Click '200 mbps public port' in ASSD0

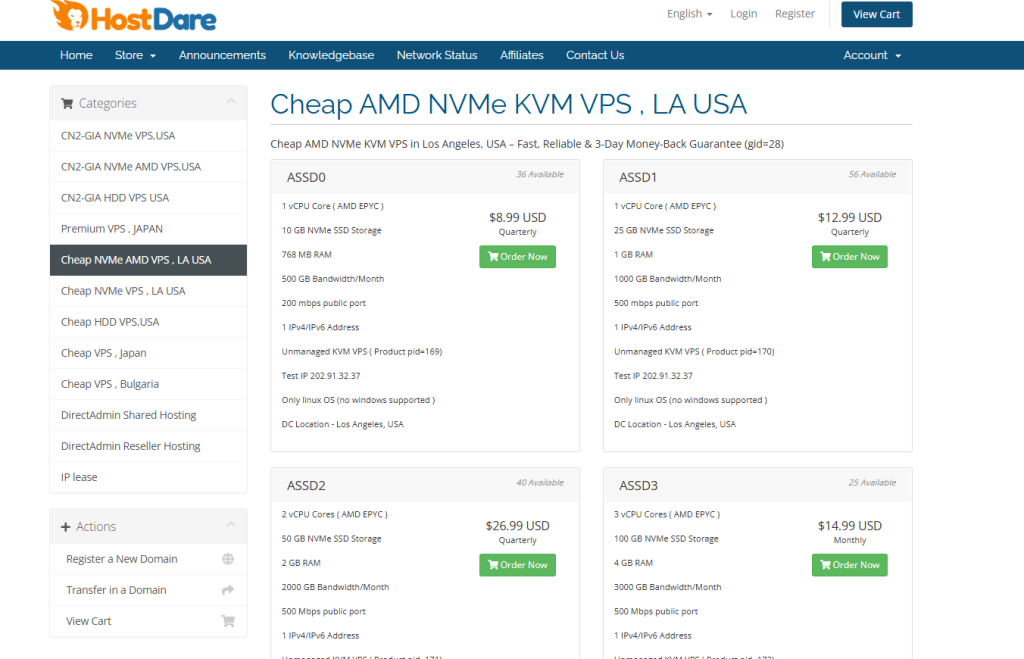pyautogui.click(x=323, y=303)
